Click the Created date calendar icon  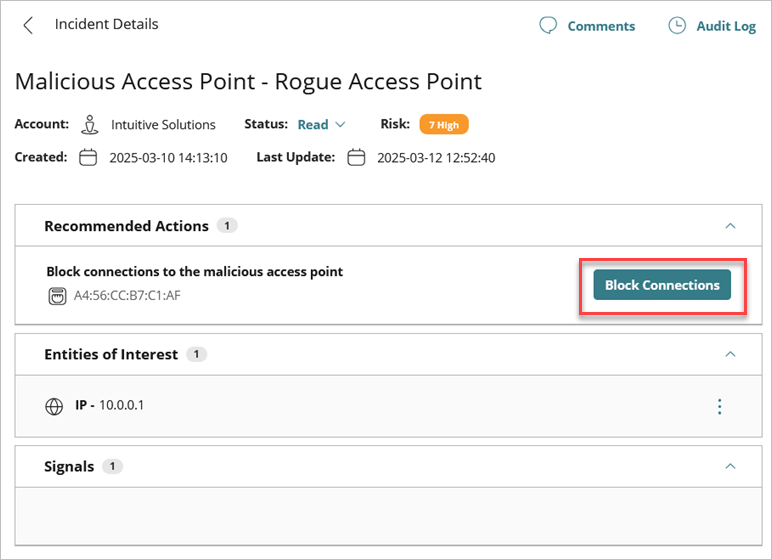click(x=88, y=158)
